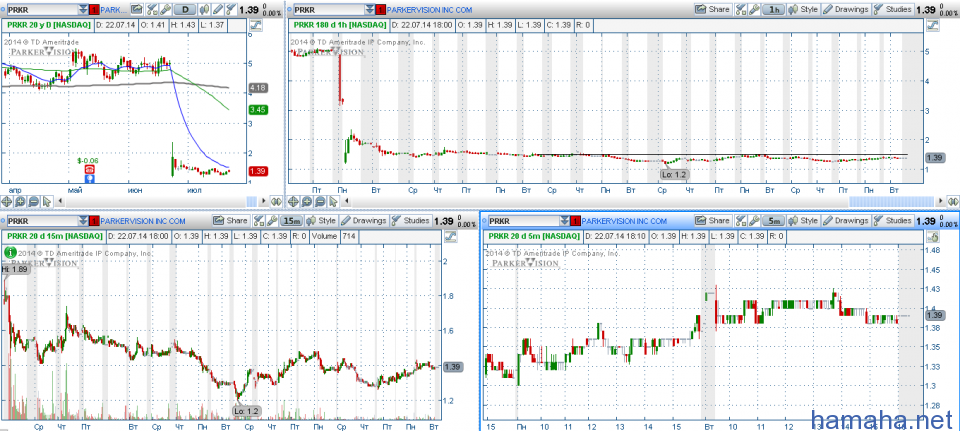Open Style menu in 1h chart
The width and height of the screenshot is (960, 431).
[804, 9]
